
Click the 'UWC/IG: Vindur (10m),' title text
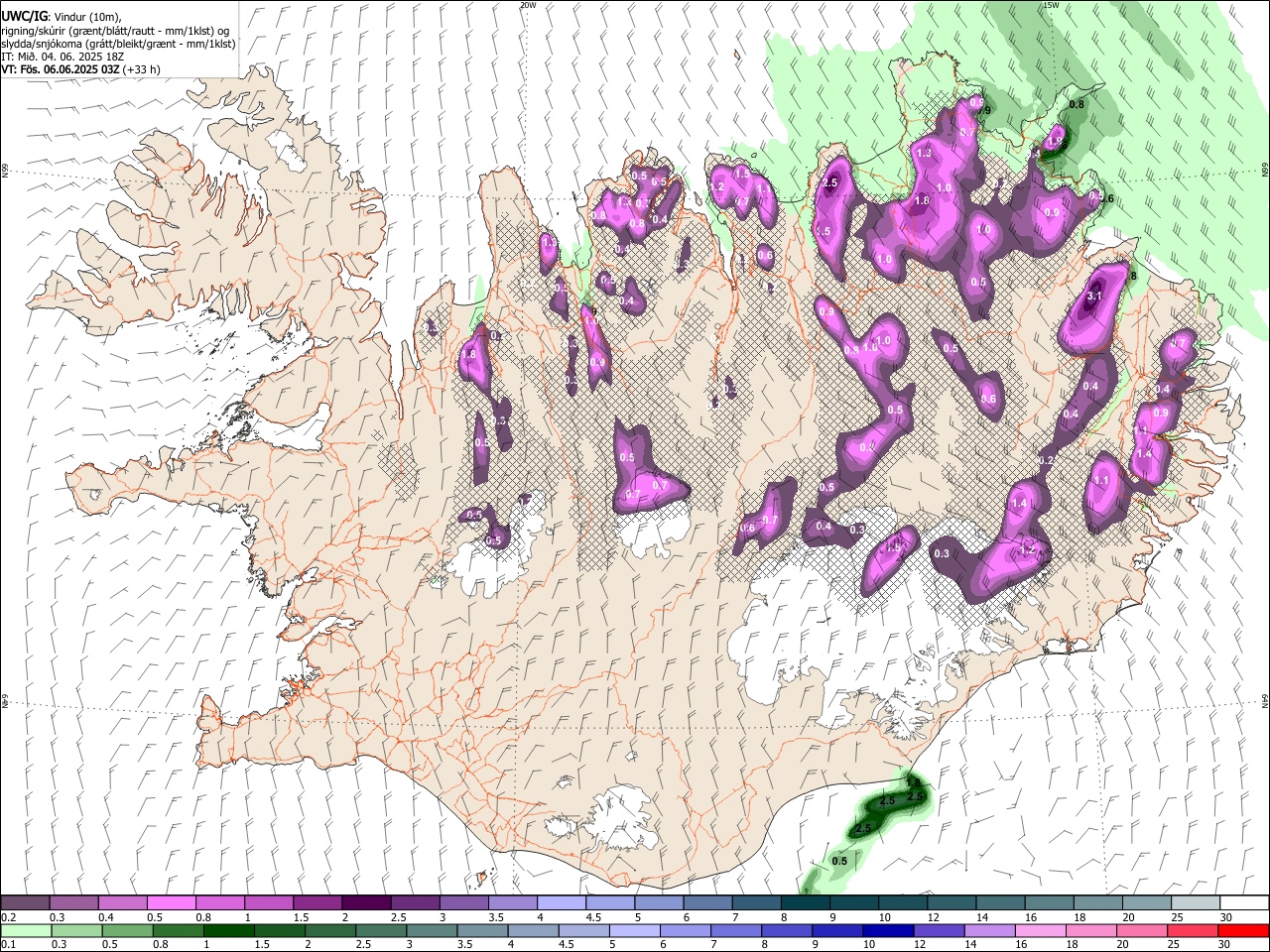[61, 16]
